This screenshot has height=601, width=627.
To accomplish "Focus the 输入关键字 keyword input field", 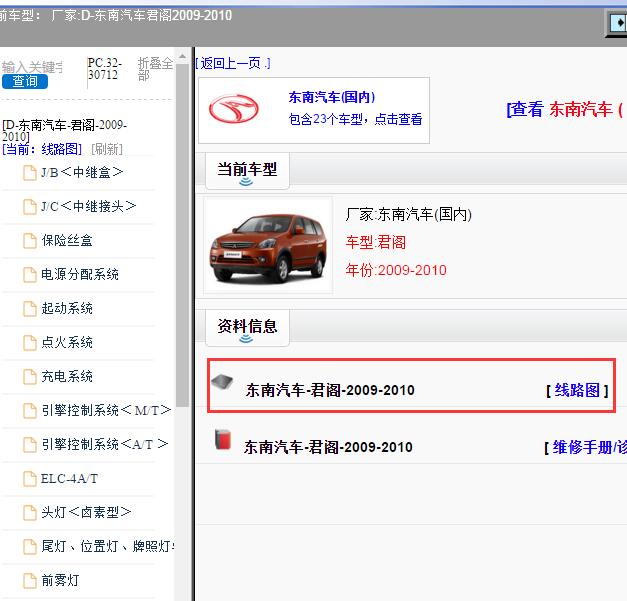I will 32,67.
